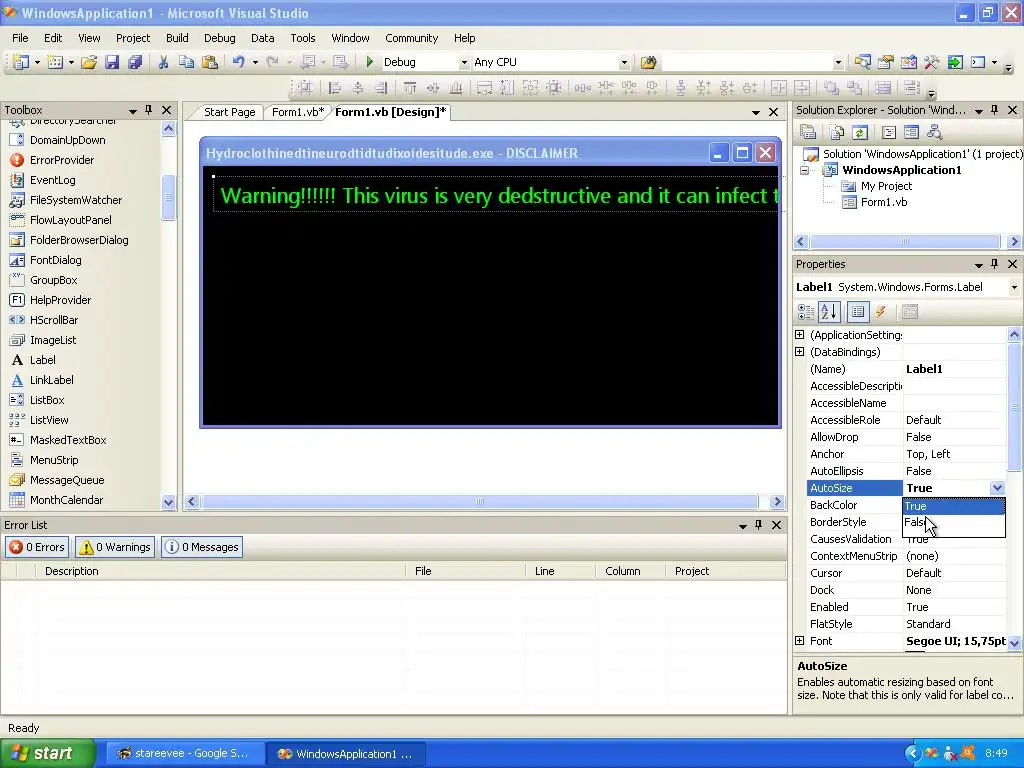Viewport: 1024px width, 768px height.
Task: Toggle auto-hide pin on Solution Explorer
Action: pyautogui.click(x=995, y=110)
